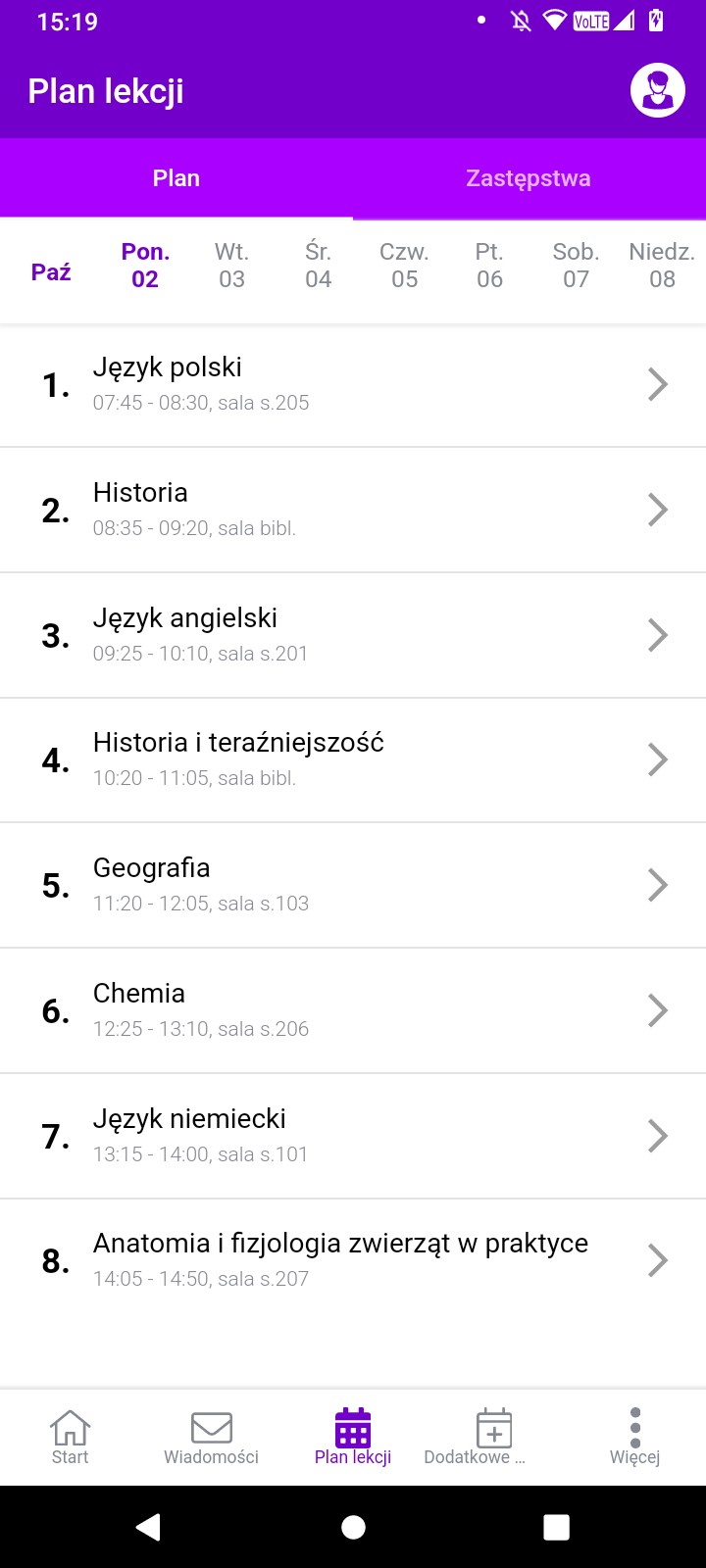This screenshot has width=706, height=1568.
Task: Open the Więcej three-dots menu
Action: click(635, 1429)
